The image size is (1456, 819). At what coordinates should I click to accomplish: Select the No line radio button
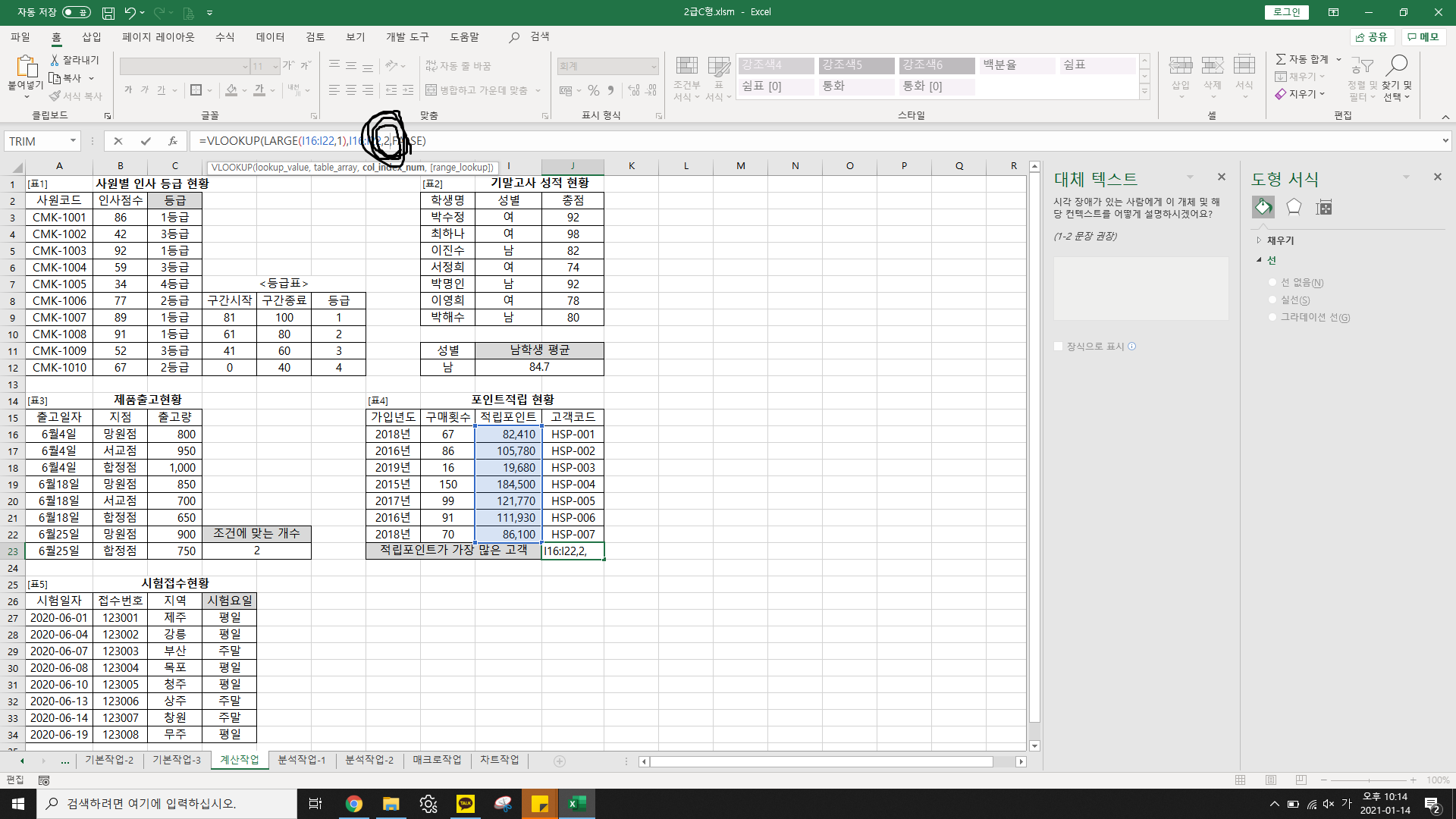(x=1272, y=283)
